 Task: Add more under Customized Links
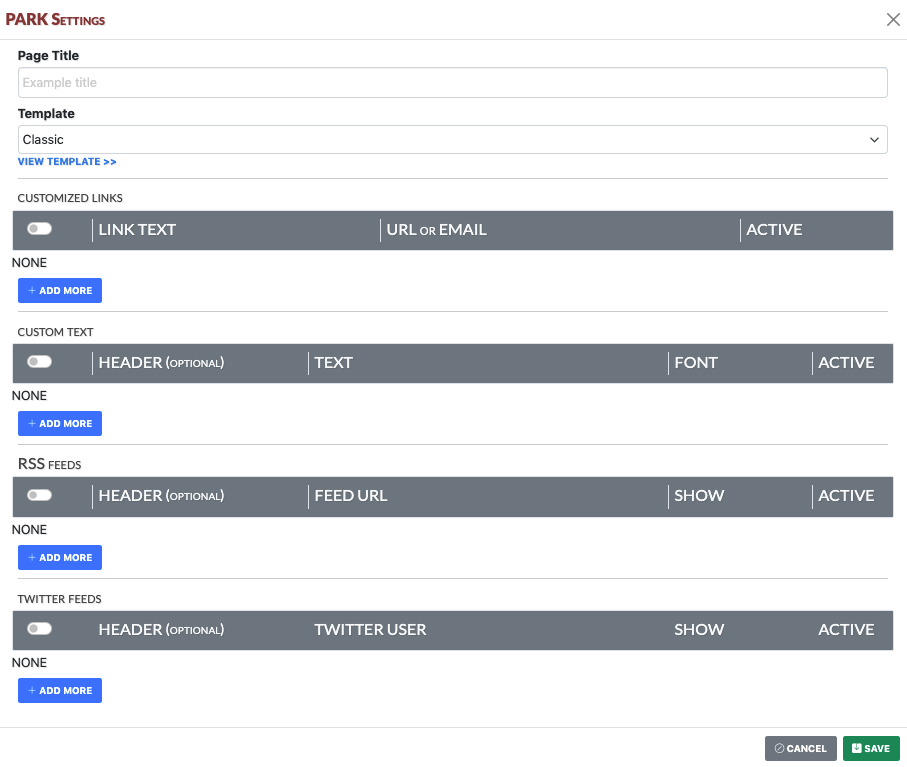coord(60,290)
